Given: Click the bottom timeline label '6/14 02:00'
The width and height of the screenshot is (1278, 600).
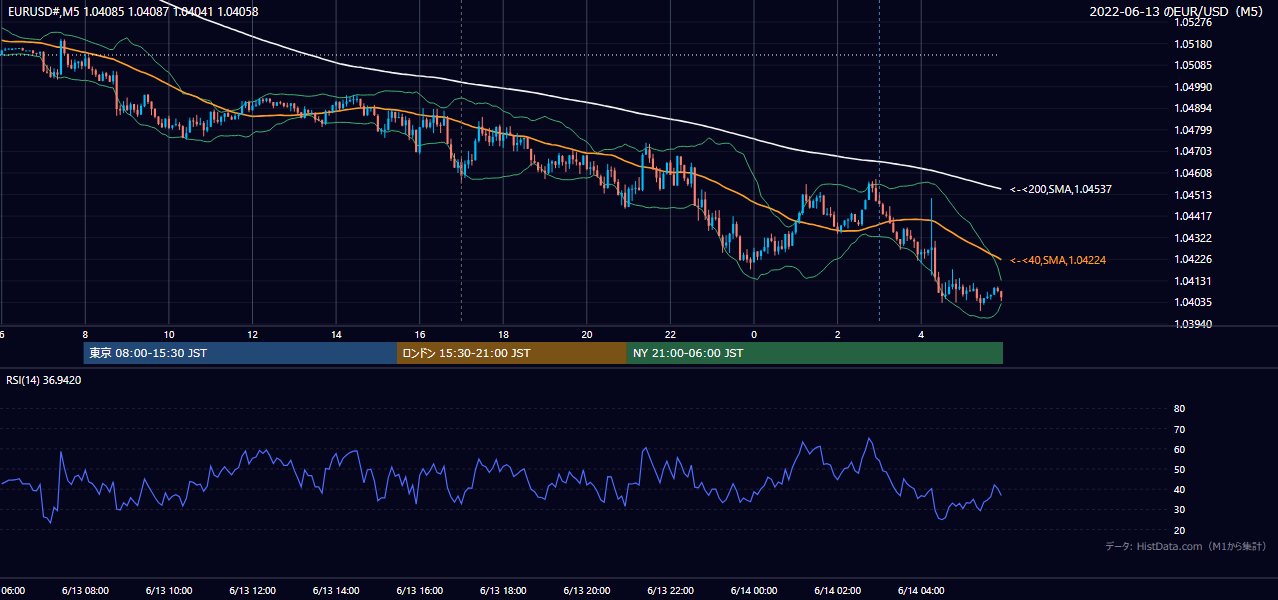Looking at the screenshot, I should point(837,590).
